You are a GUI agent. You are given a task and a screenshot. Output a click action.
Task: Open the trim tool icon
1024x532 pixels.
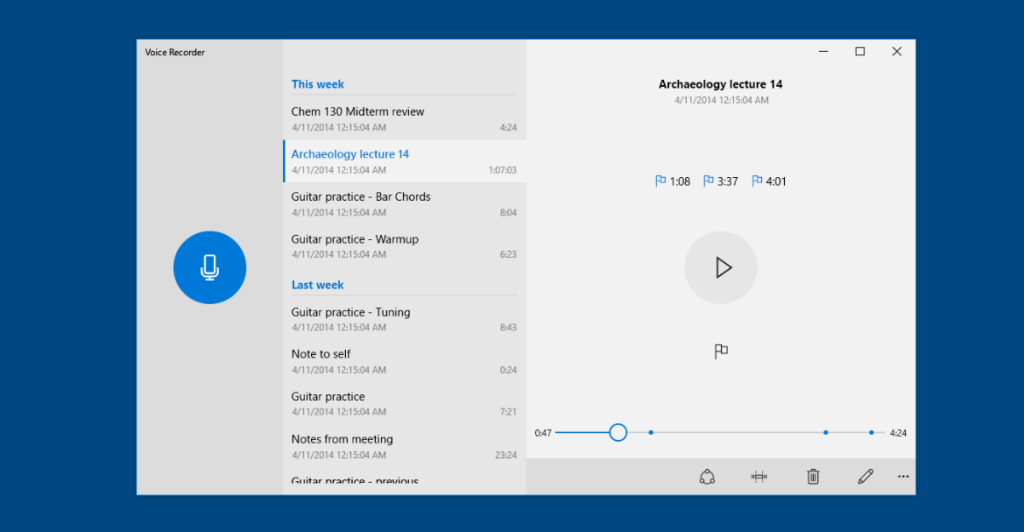[759, 477]
